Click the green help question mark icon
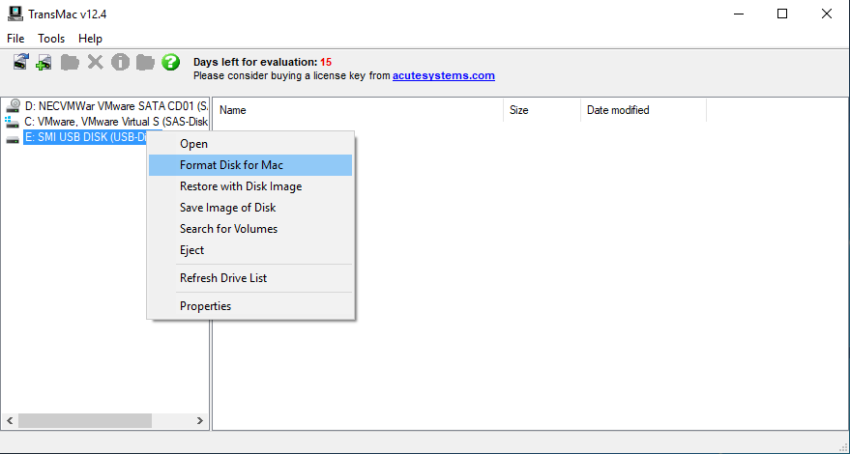This screenshot has height=454, width=850. click(x=171, y=62)
